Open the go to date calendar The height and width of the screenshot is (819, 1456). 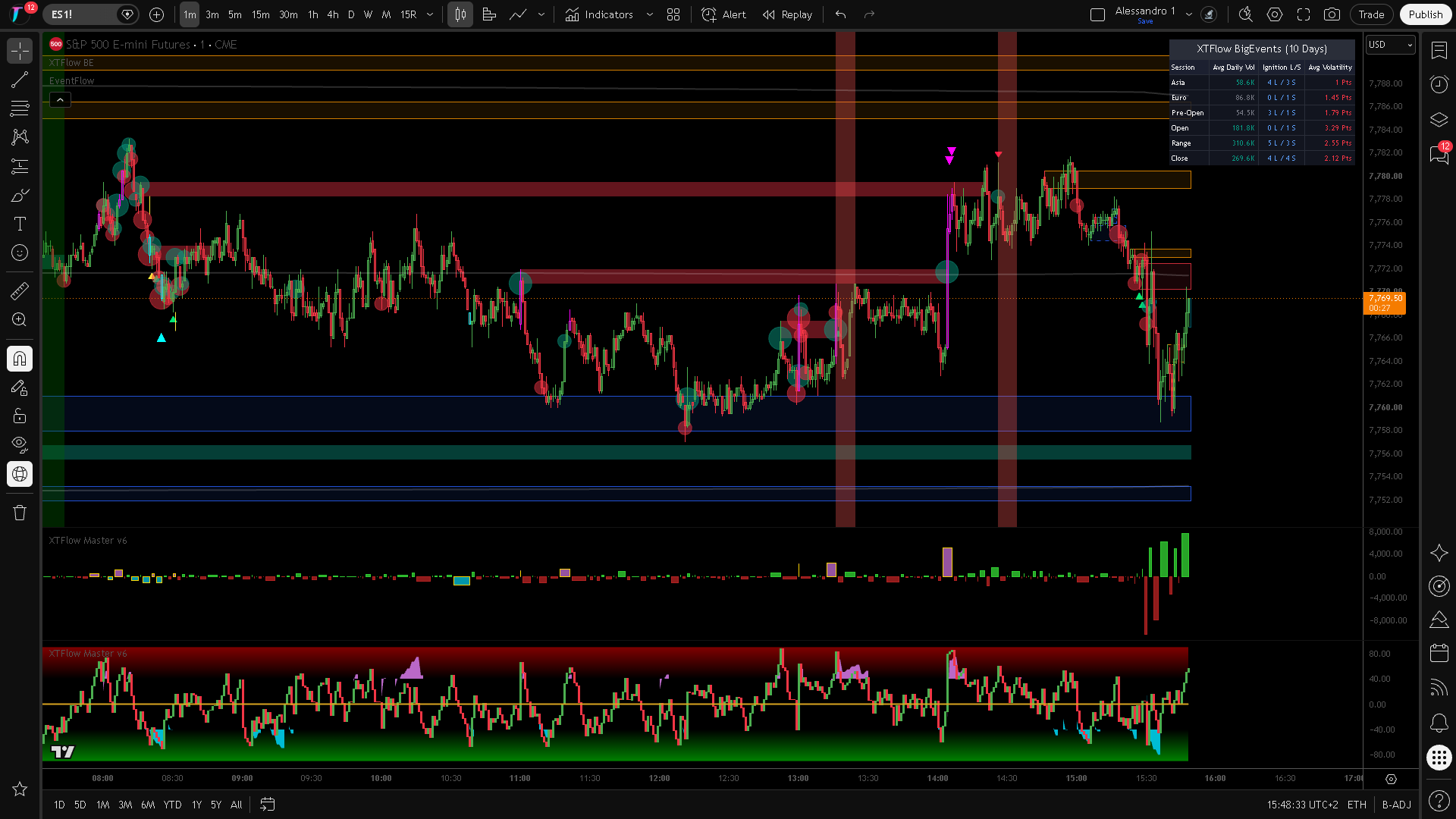[x=268, y=805]
